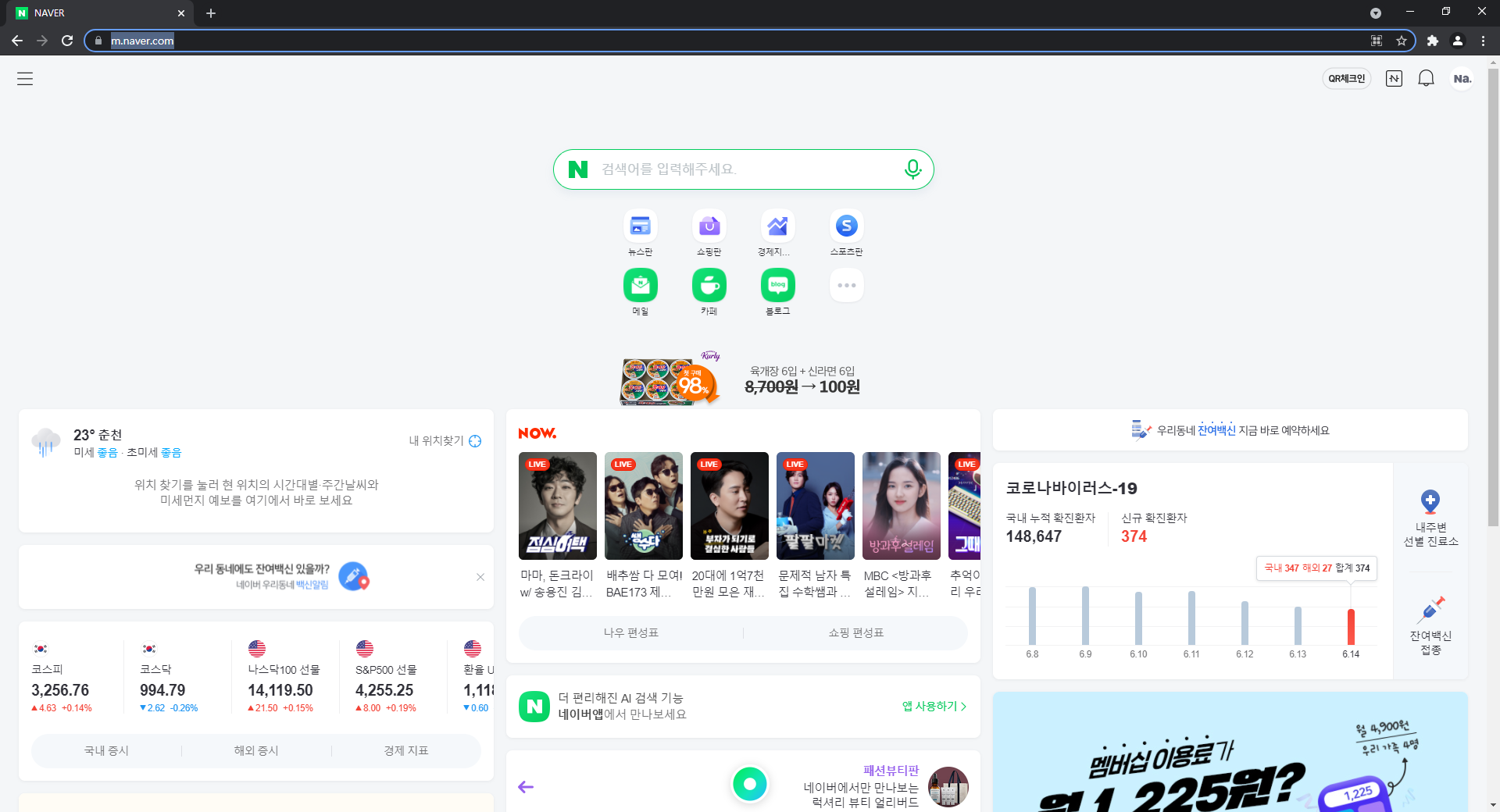The height and width of the screenshot is (812, 1500).
Task: Select the 코스닥 994.79 index
Action: coord(170,677)
